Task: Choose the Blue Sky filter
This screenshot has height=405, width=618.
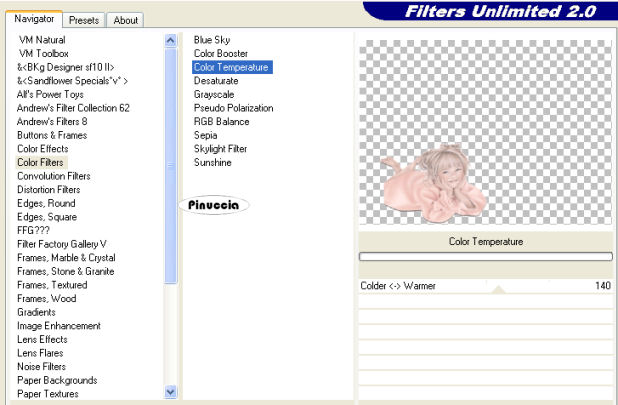Action: (x=212, y=40)
